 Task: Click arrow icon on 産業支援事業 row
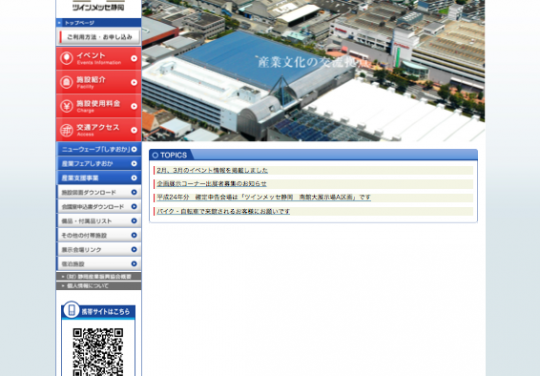(x=134, y=178)
